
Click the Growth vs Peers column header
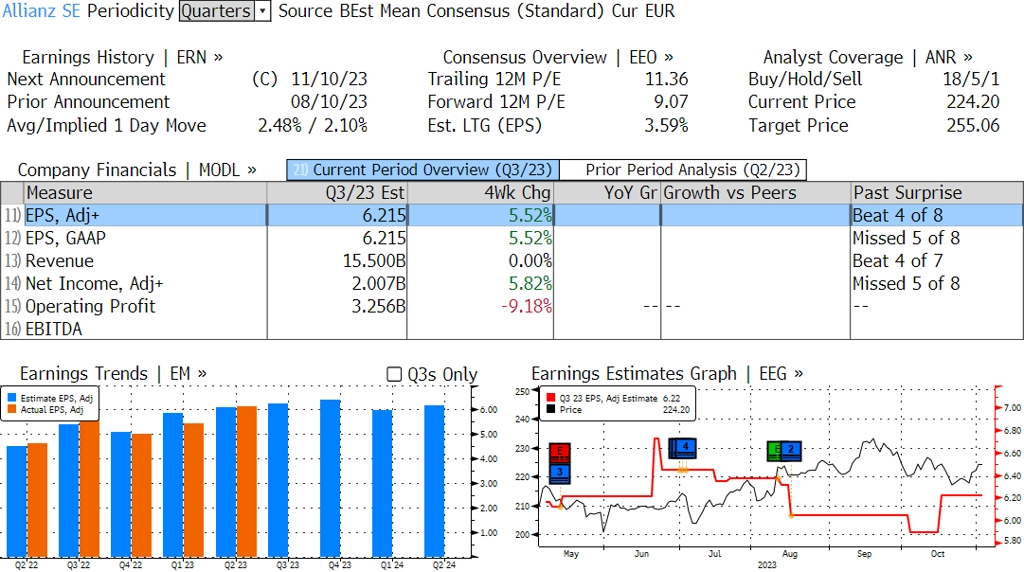point(756,193)
